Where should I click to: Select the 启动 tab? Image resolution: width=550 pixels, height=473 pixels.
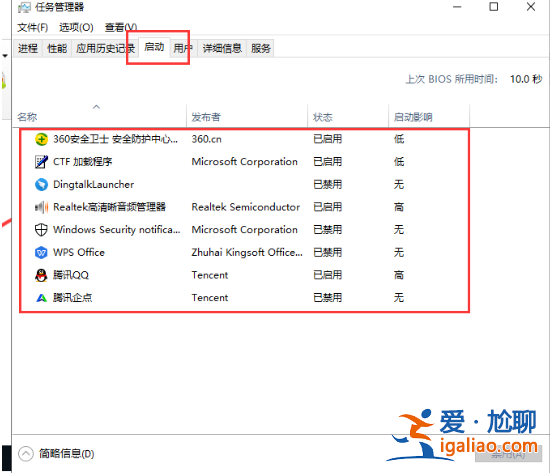coord(154,47)
